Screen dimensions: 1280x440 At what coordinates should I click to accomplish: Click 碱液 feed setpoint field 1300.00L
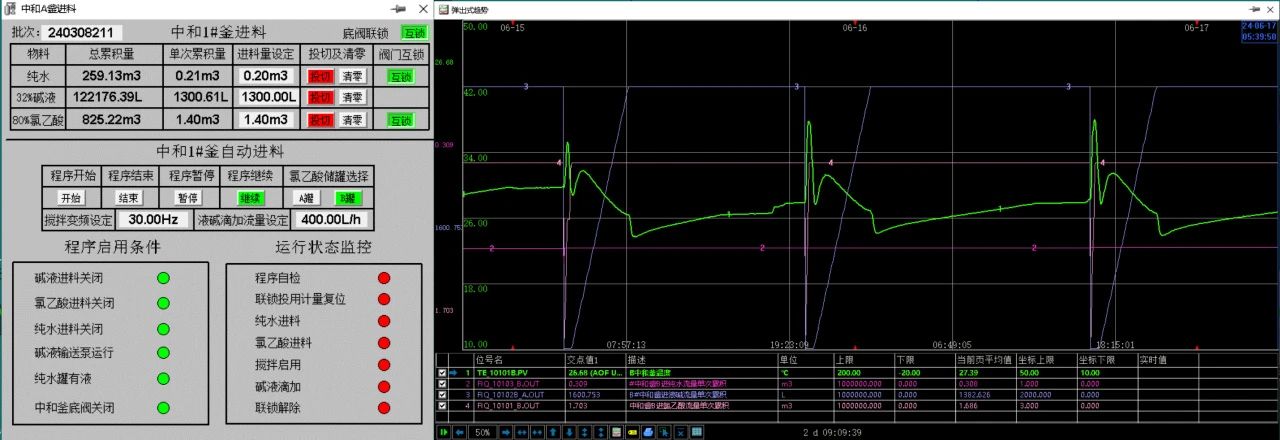(x=267, y=98)
